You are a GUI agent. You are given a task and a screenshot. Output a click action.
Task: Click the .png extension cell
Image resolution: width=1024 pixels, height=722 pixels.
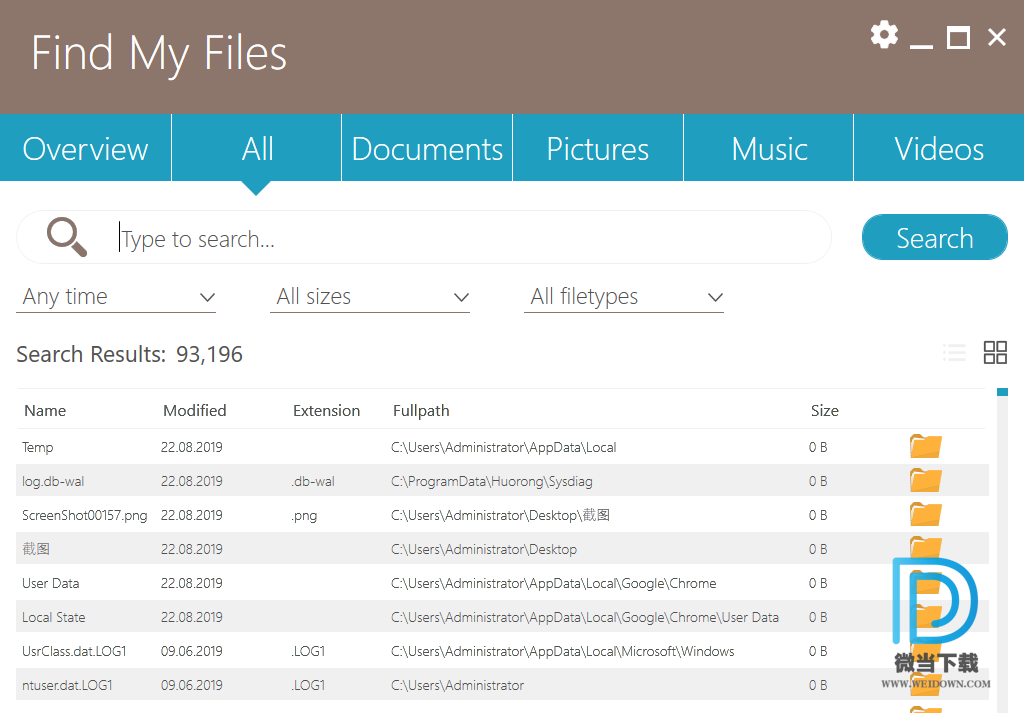304,515
